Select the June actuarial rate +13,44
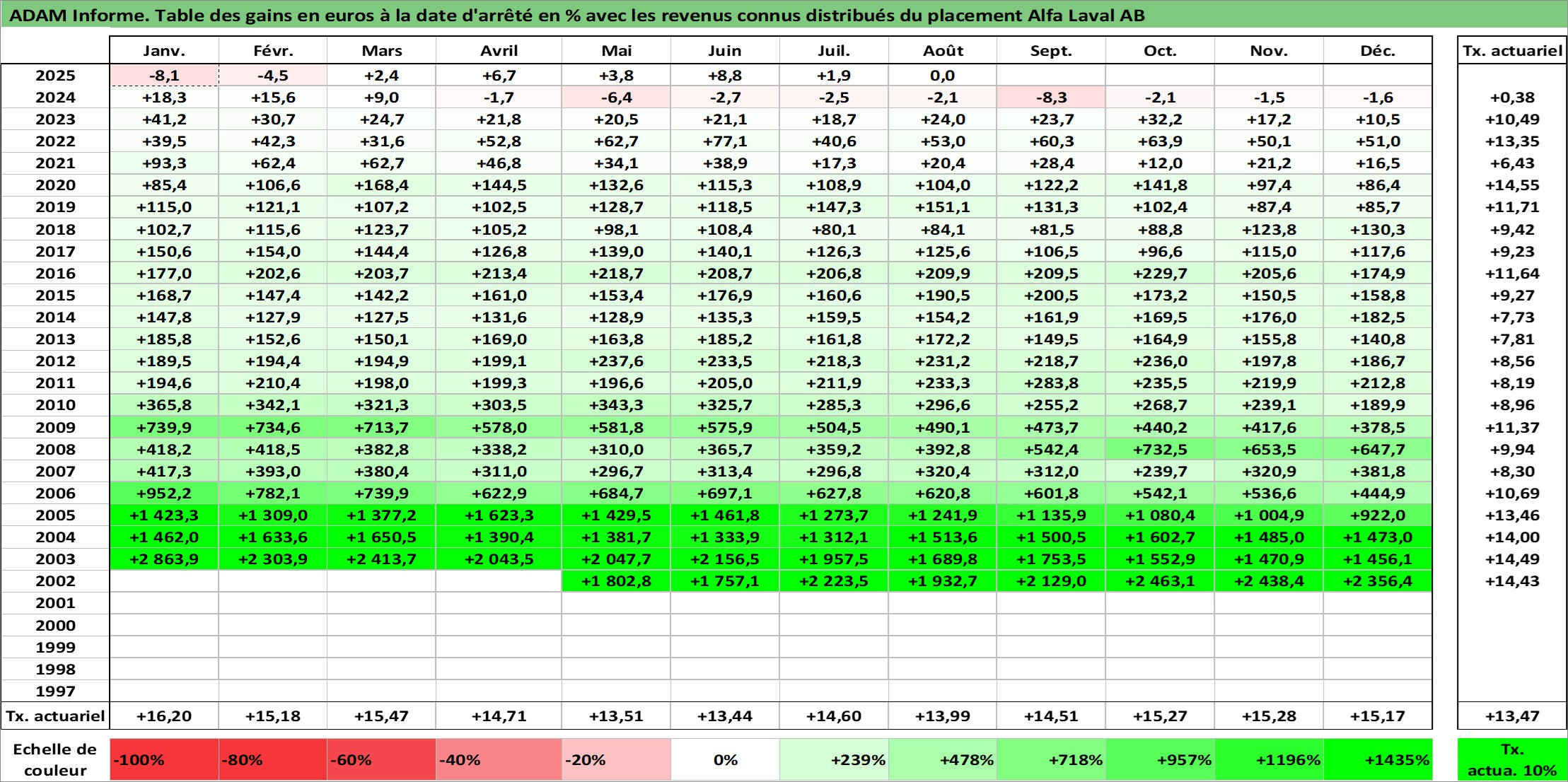The height and width of the screenshot is (782, 1568). pyautogui.click(x=725, y=716)
